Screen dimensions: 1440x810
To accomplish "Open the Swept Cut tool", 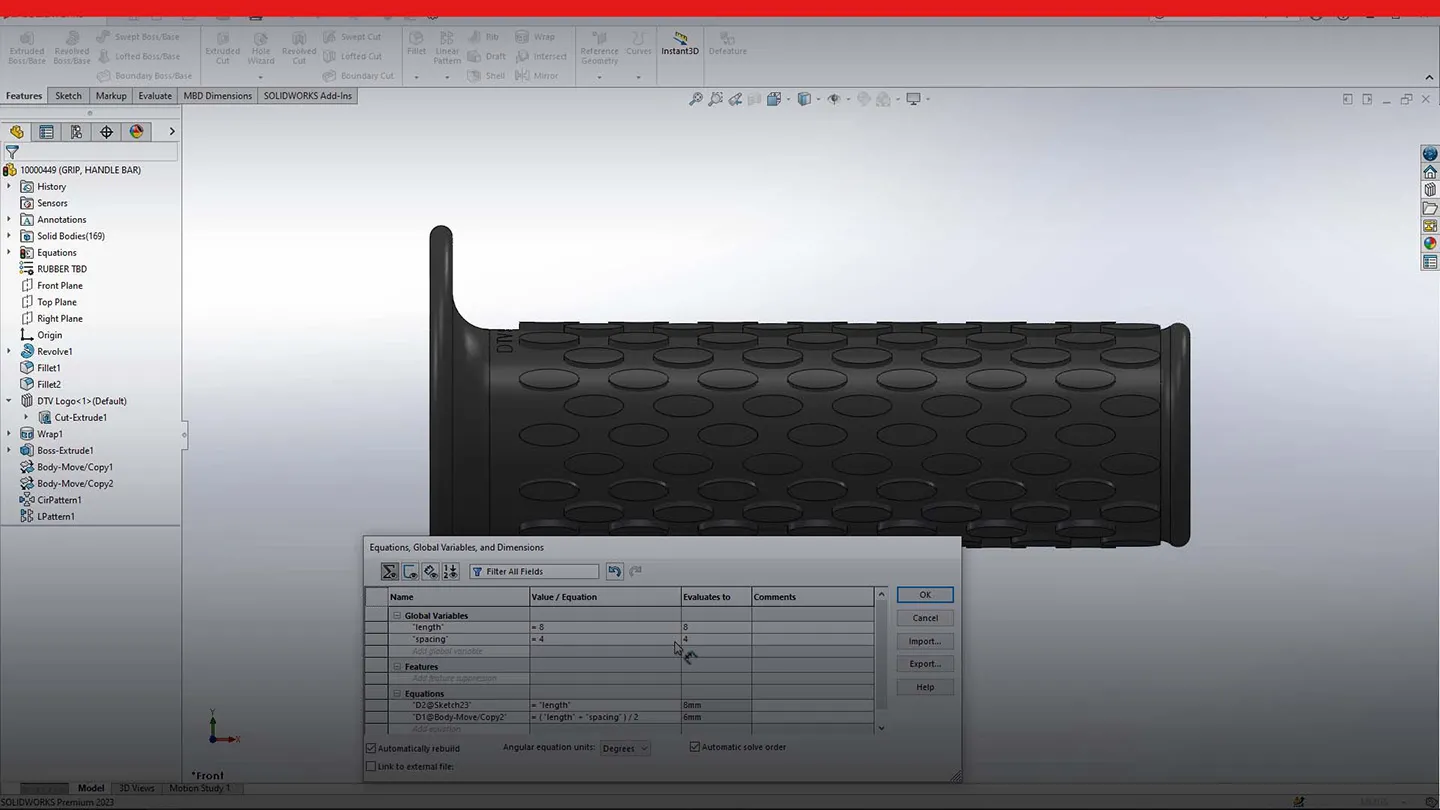I will point(354,36).
